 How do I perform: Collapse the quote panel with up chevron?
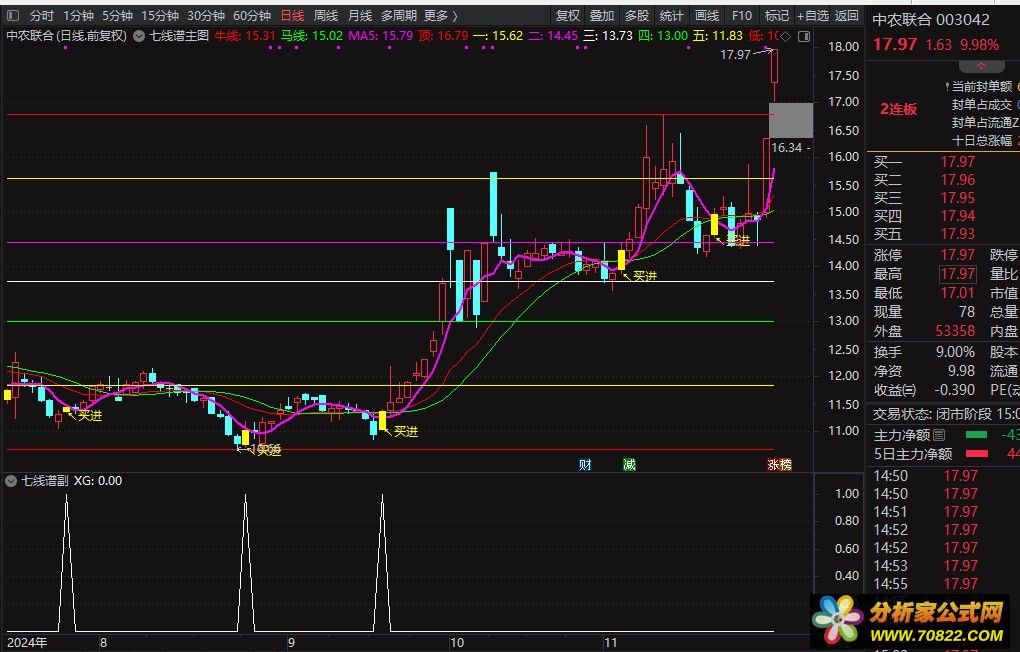pyautogui.click(x=981, y=67)
